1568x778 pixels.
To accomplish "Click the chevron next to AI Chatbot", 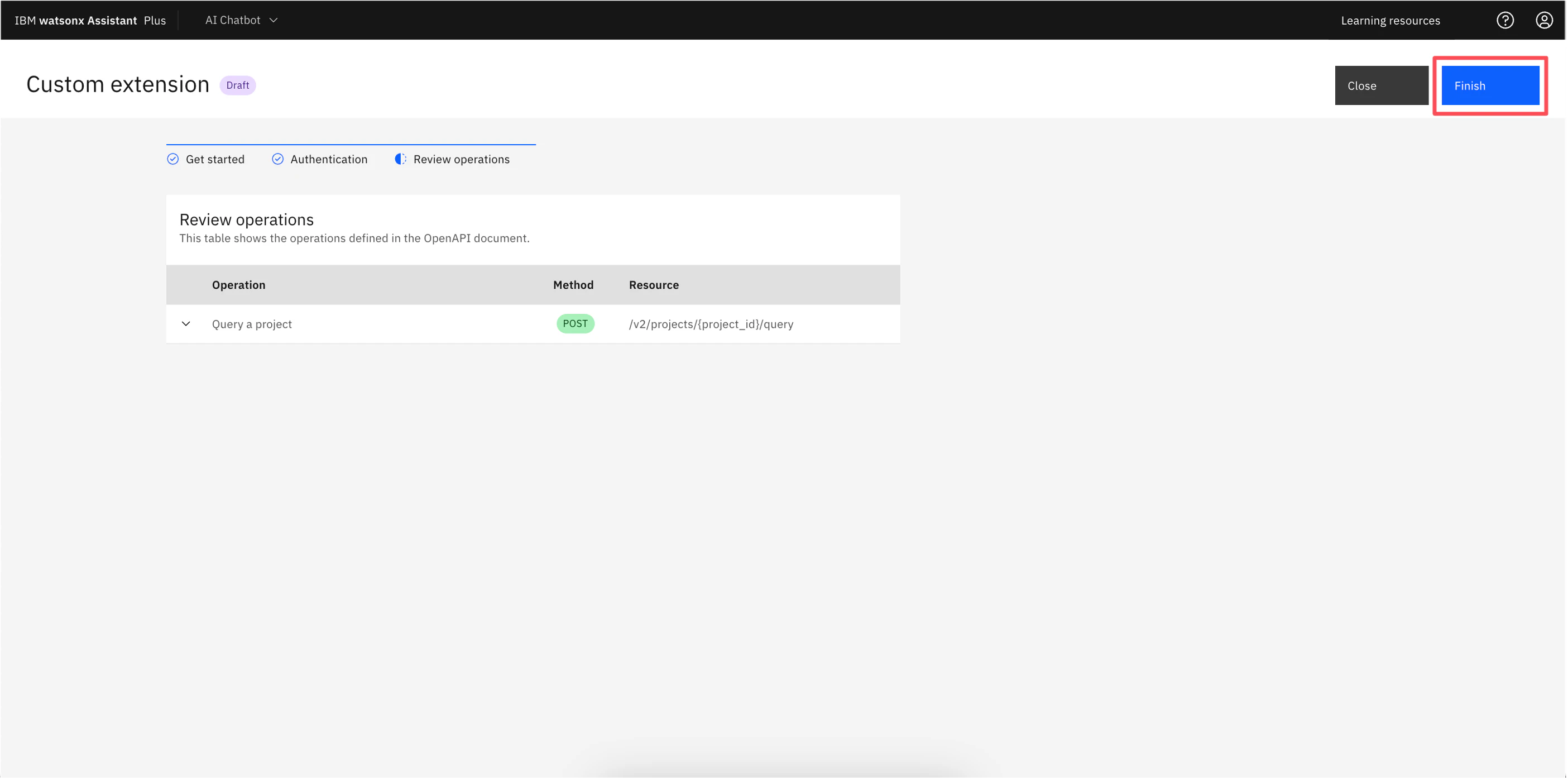I will click(x=274, y=20).
